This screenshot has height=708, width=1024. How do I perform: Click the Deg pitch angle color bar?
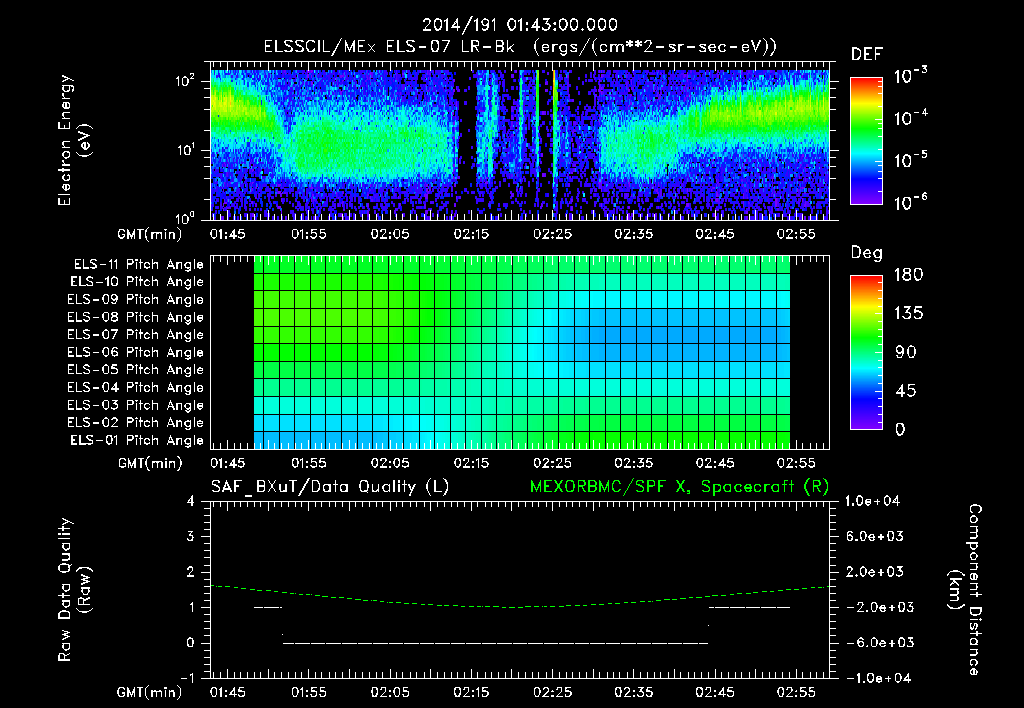click(867, 352)
